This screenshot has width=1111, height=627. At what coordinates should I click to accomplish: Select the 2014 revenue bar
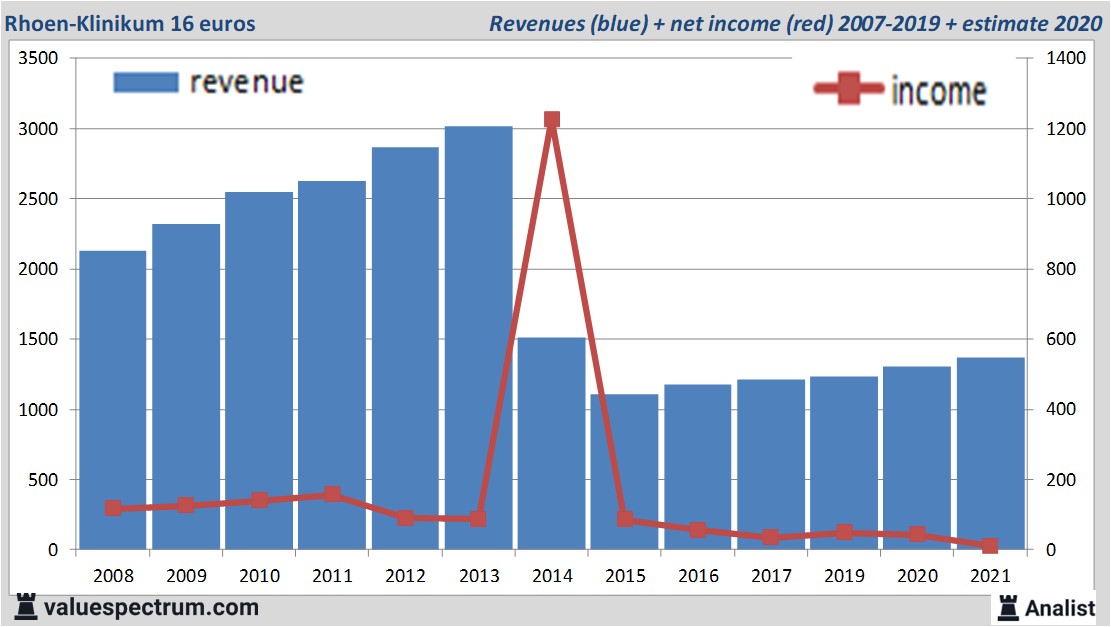552,444
